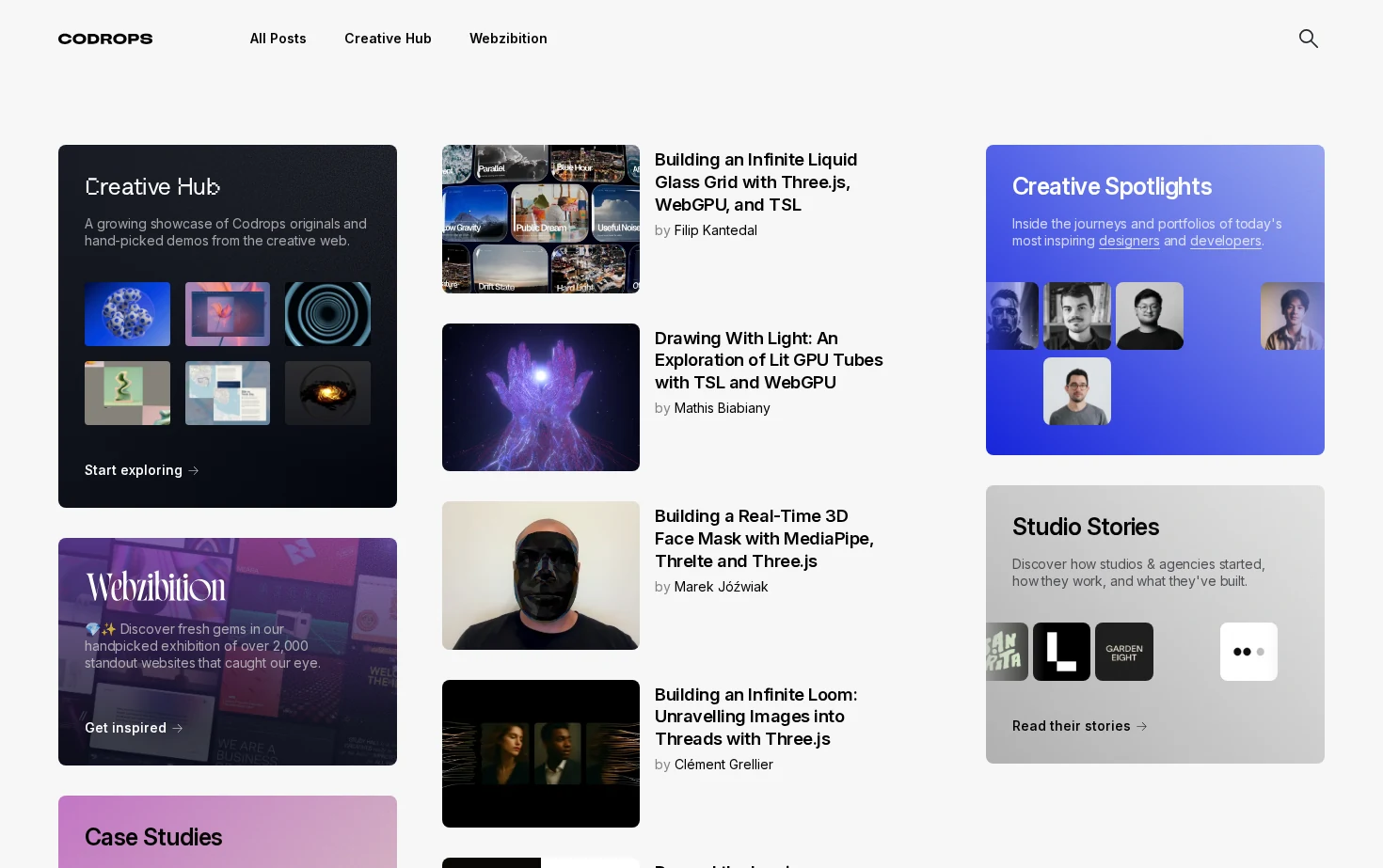Open the 3D face mask article image
Image resolution: width=1383 pixels, height=868 pixels.
[x=541, y=576]
